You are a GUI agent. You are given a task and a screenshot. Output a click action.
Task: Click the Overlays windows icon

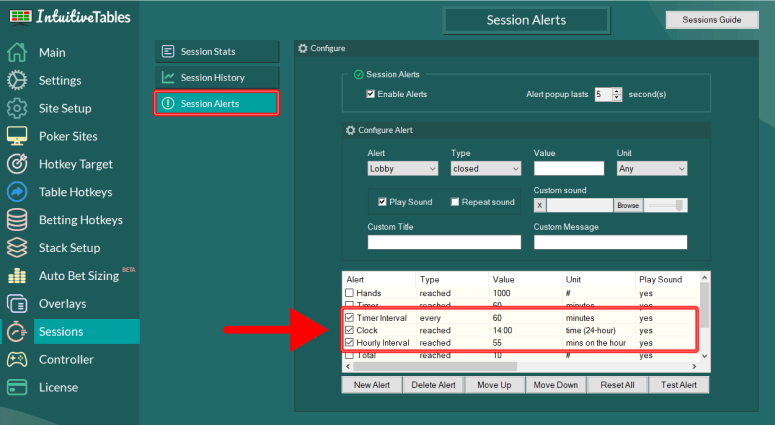pyautogui.click(x=17, y=303)
